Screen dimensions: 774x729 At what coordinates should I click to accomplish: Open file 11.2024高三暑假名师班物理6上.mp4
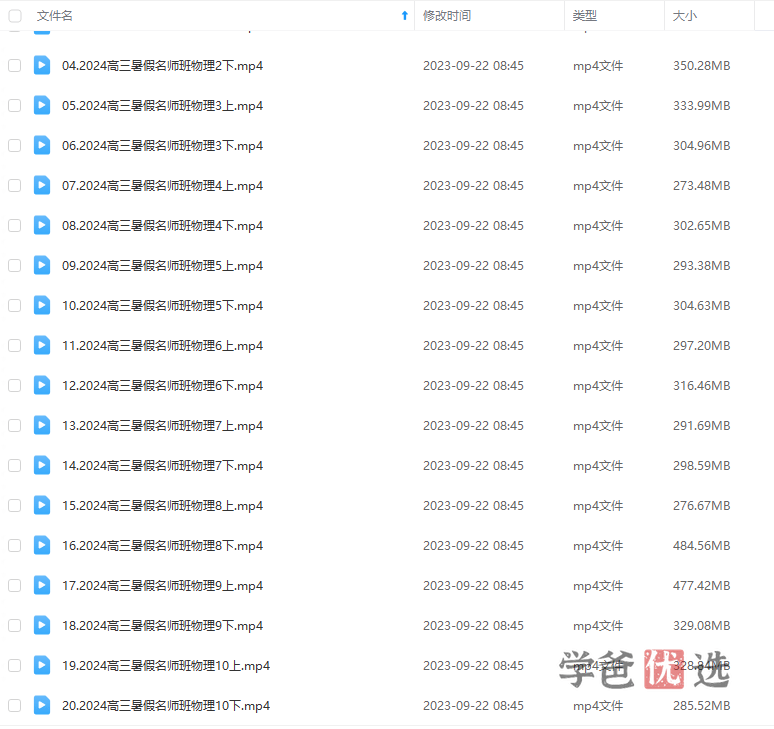[x=162, y=345]
